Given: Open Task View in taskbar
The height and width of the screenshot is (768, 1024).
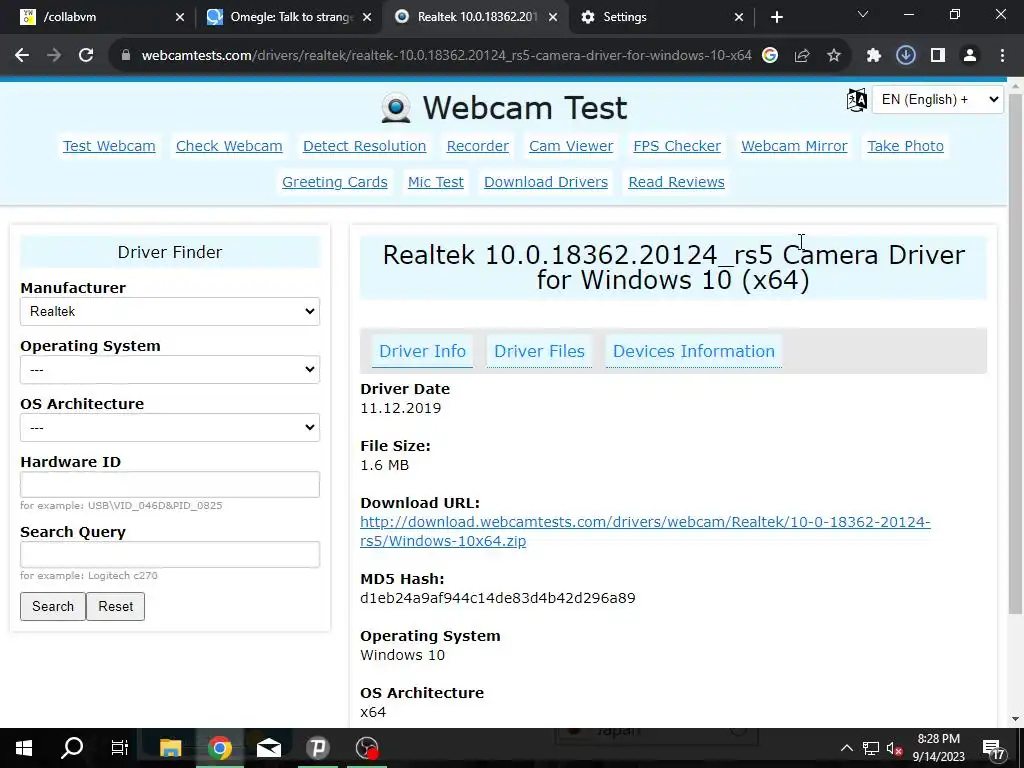Looking at the screenshot, I should click(120, 748).
